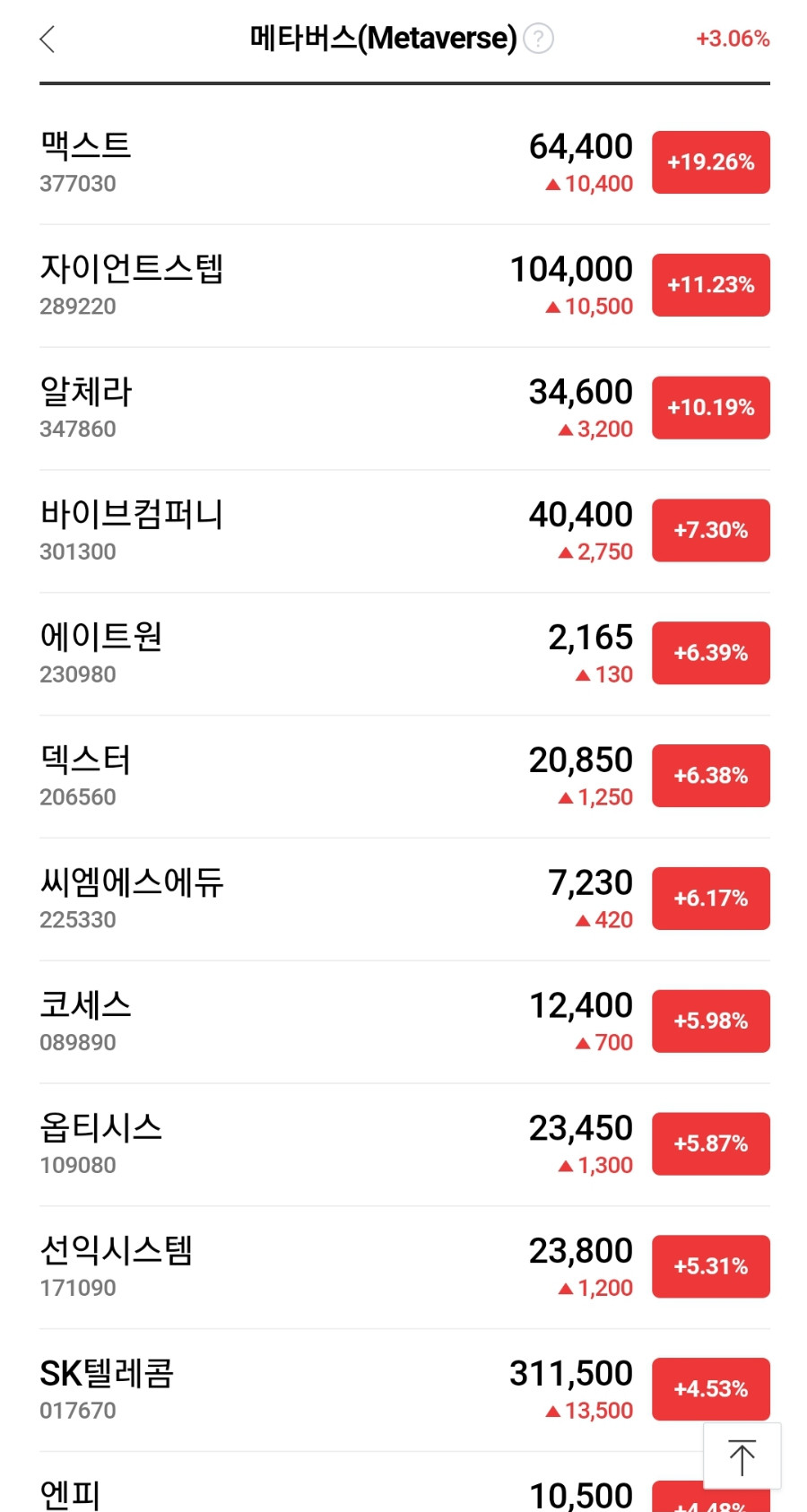
Task: Tap the +10.19% change badge
Action: pyautogui.click(x=711, y=408)
